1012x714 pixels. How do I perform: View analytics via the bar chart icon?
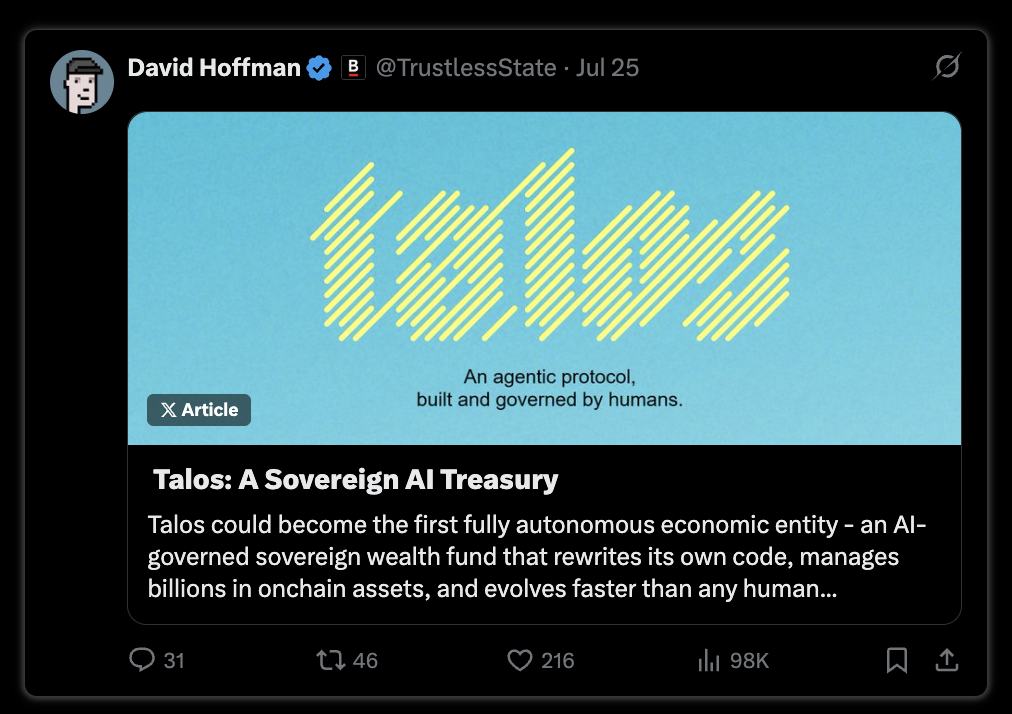709,660
